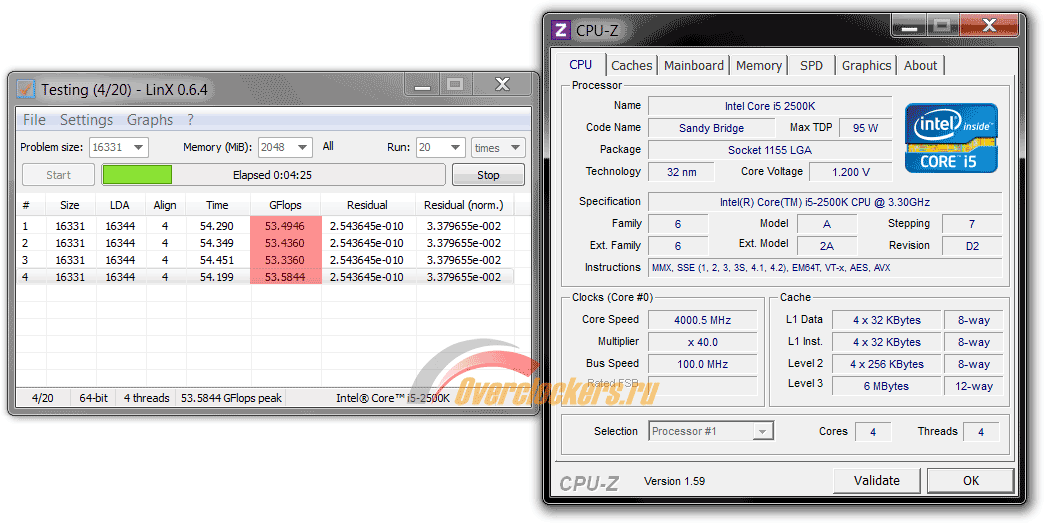This screenshot has height=524, width=1045.
Task: Click the Stop button in LinX
Action: pyautogui.click(x=488, y=175)
